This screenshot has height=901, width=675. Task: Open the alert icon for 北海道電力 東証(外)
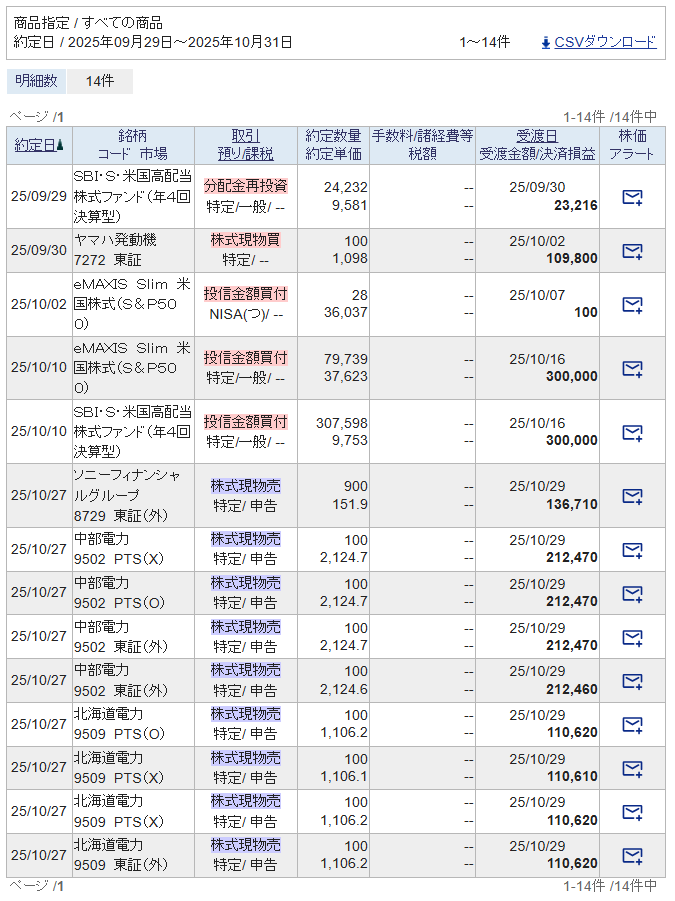point(632,855)
